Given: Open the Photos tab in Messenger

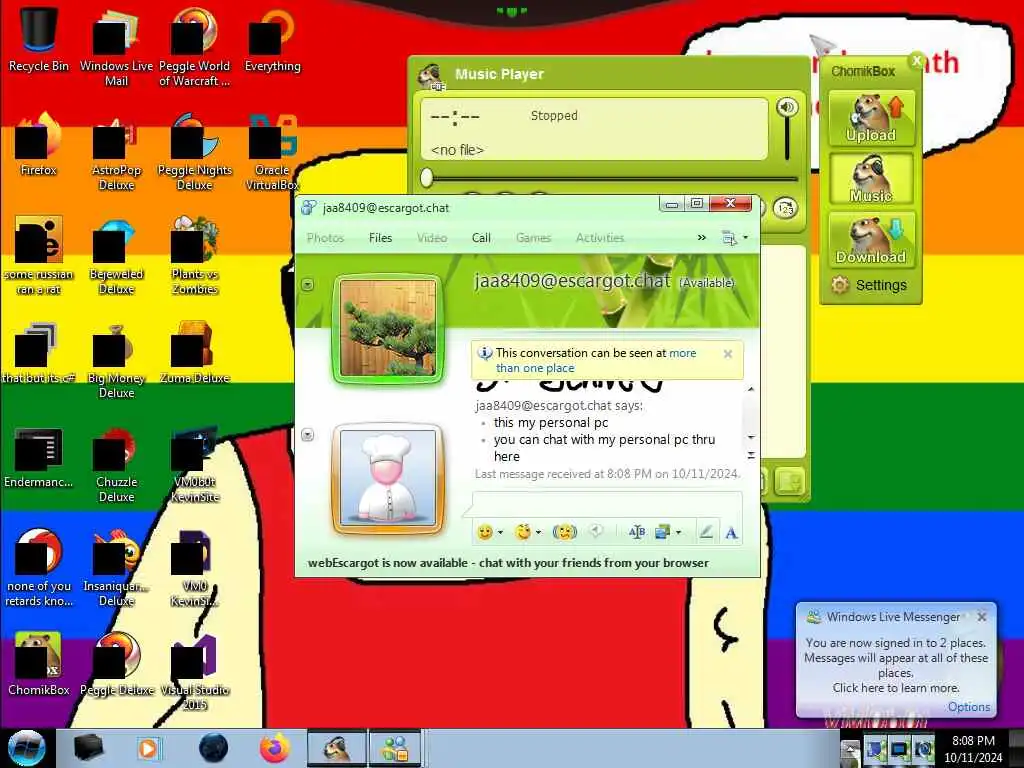Looking at the screenshot, I should click(x=325, y=238).
